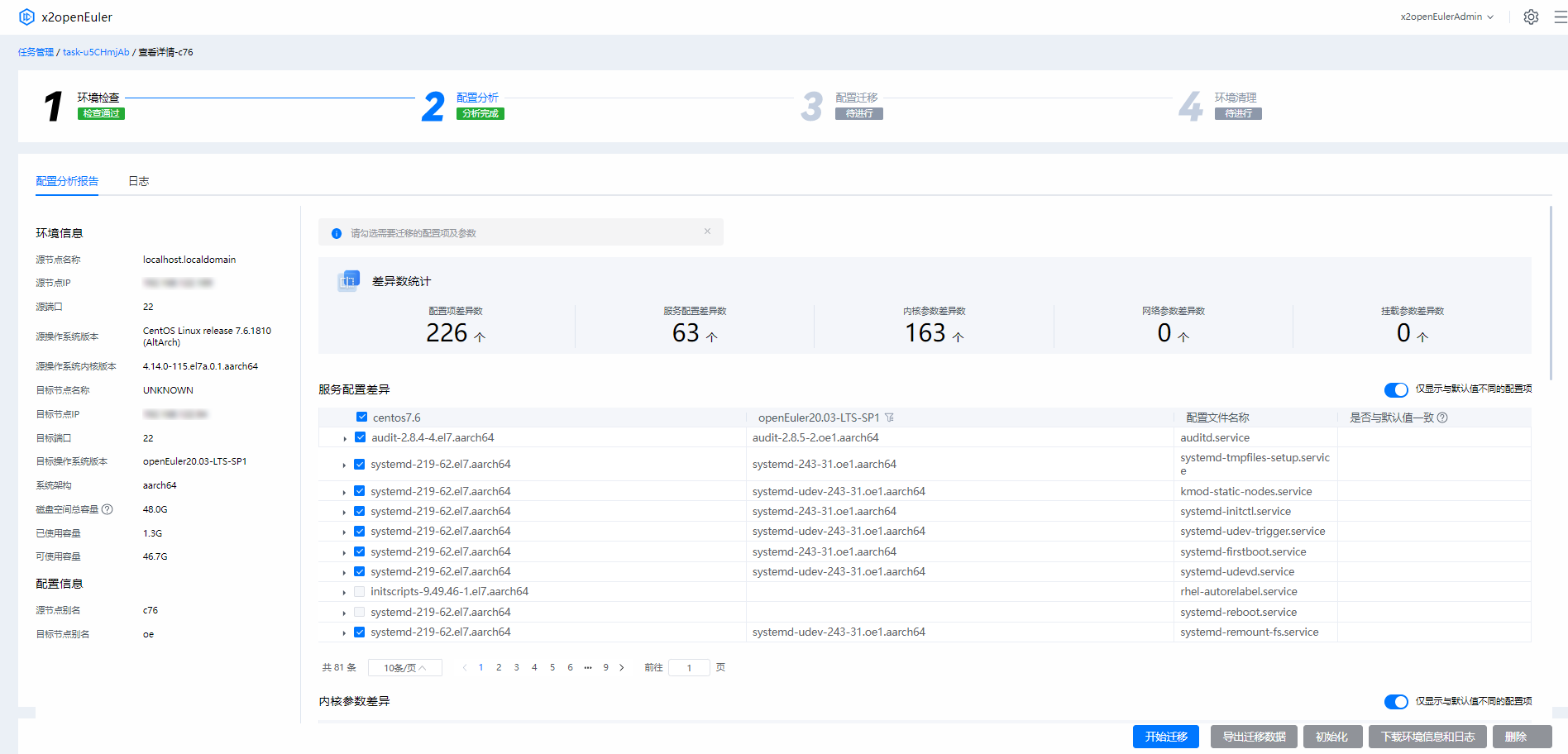Click the x2openEuler logo icon
This screenshot has height=754, width=1568.
coord(26,17)
